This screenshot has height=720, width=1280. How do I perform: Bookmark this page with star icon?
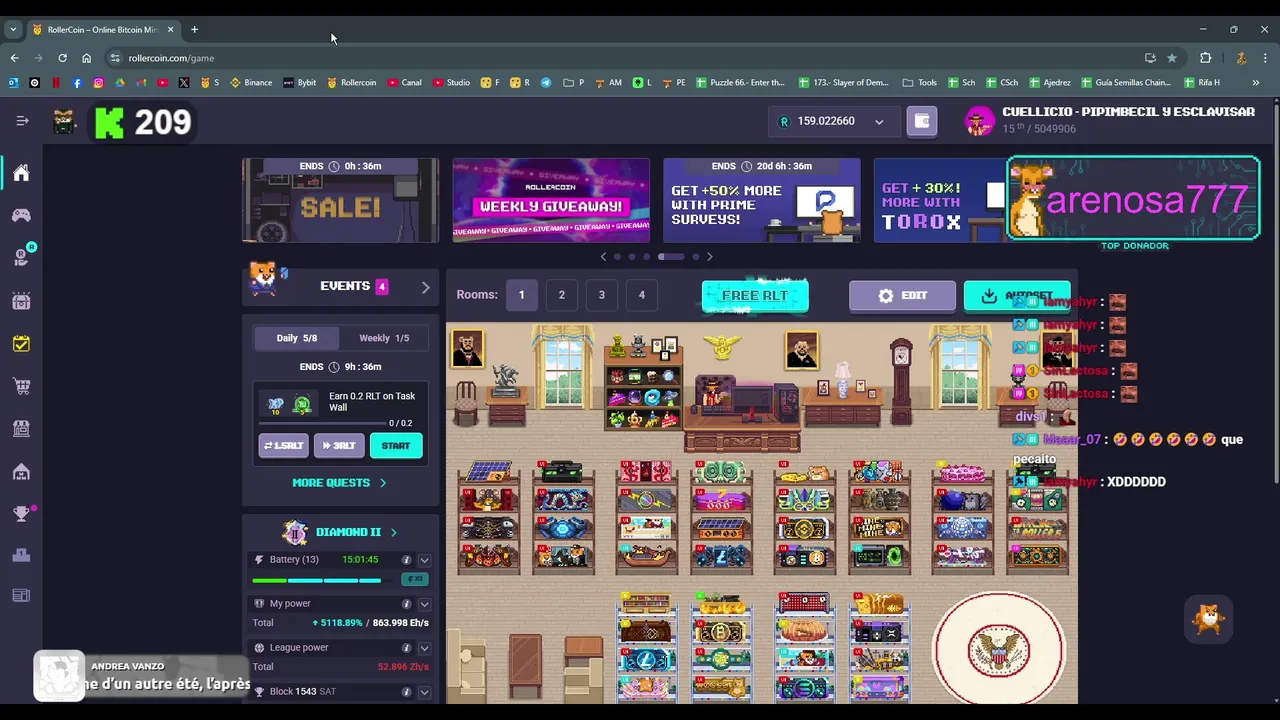pos(1172,58)
